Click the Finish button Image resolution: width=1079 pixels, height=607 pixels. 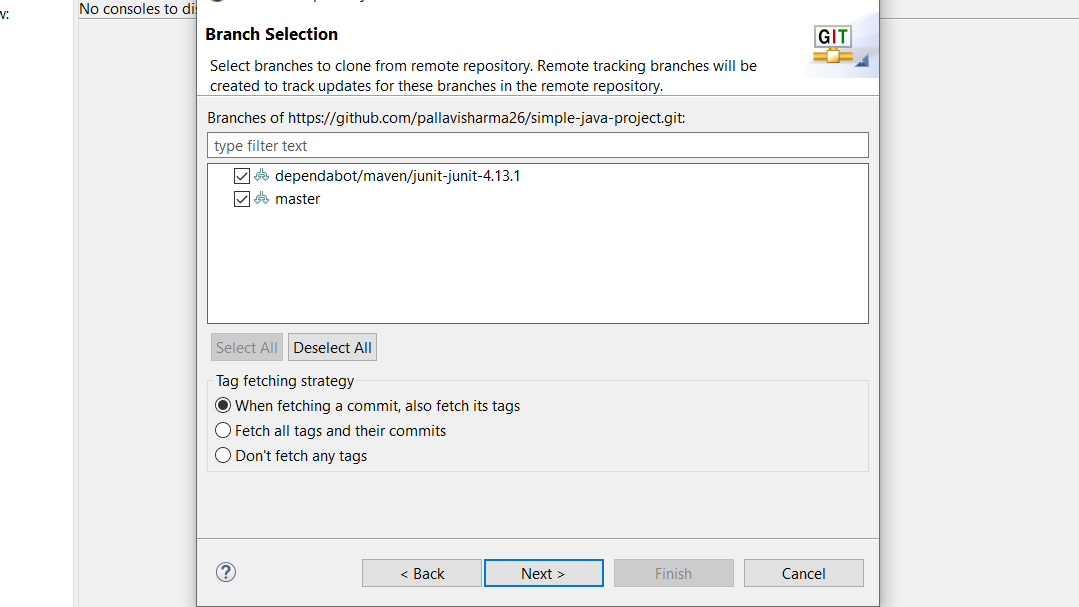click(x=673, y=573)
